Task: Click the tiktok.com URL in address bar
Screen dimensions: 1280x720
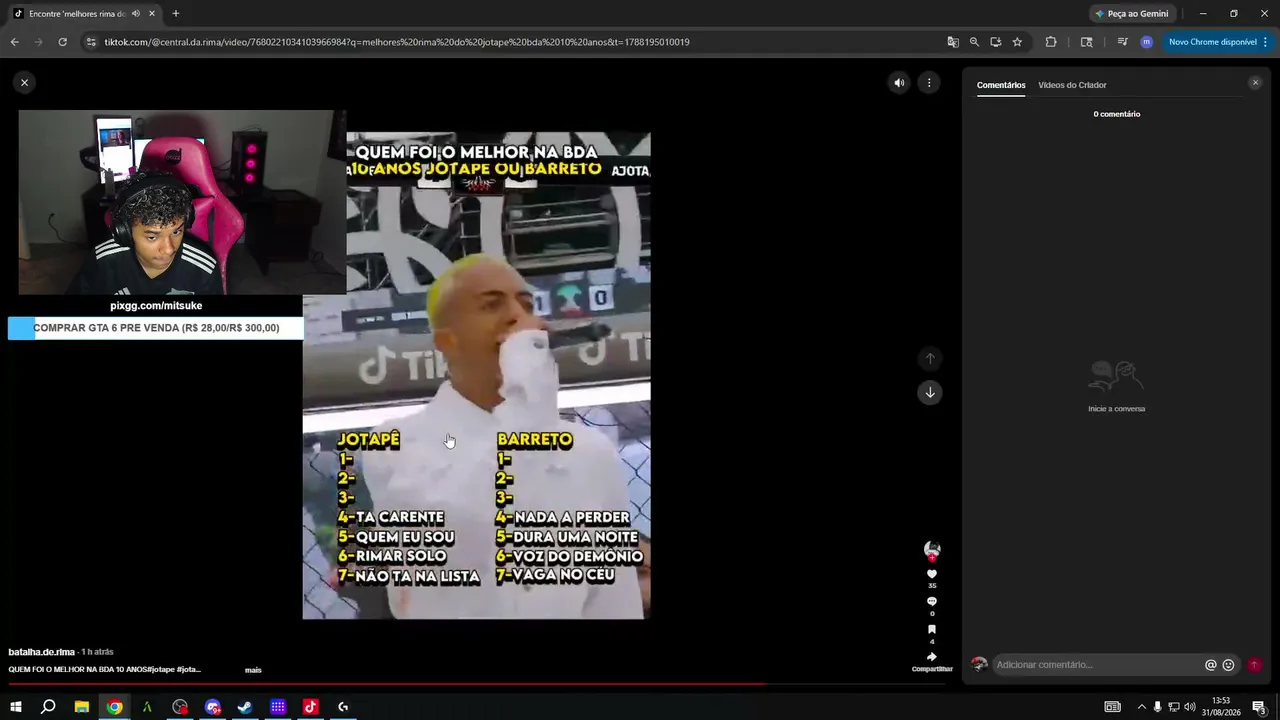Action: [x=397, y=42]
